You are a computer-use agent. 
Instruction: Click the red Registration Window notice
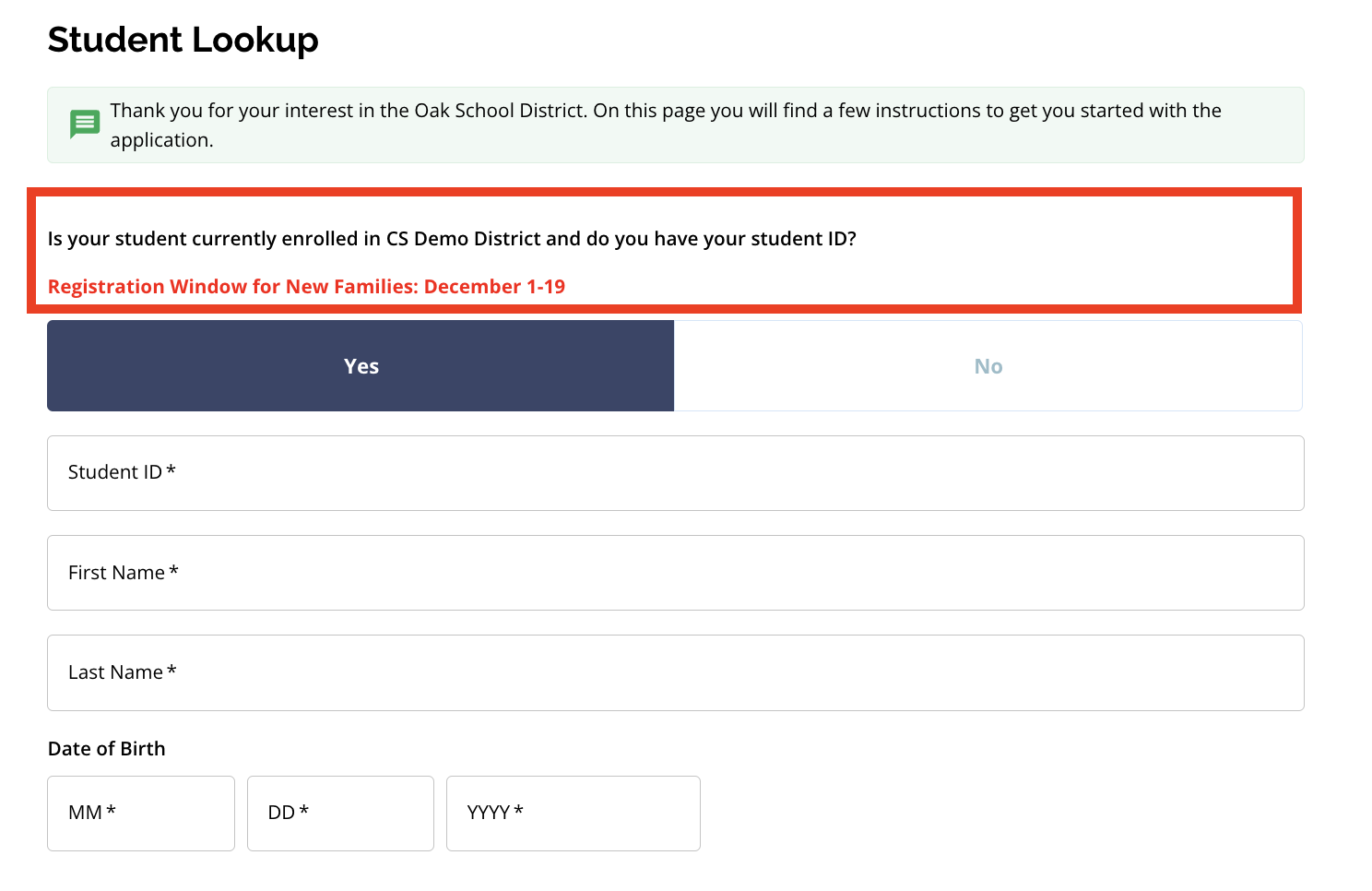click(x=306, y=287)
